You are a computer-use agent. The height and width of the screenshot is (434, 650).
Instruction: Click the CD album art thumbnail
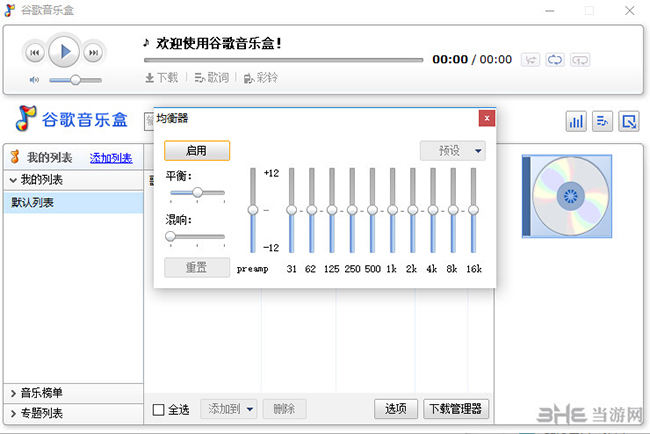567,196
